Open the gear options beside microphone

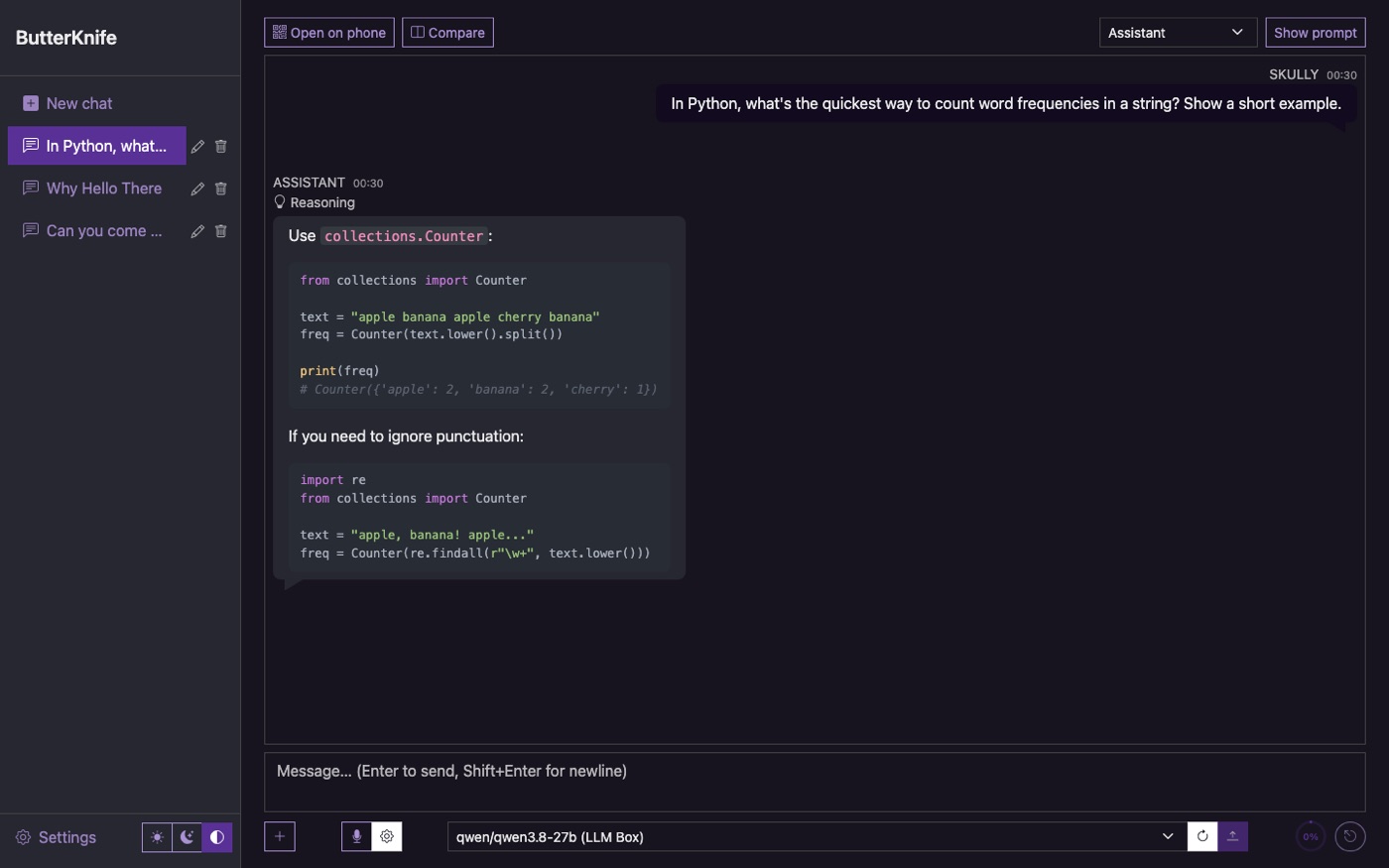click(387, 836)
